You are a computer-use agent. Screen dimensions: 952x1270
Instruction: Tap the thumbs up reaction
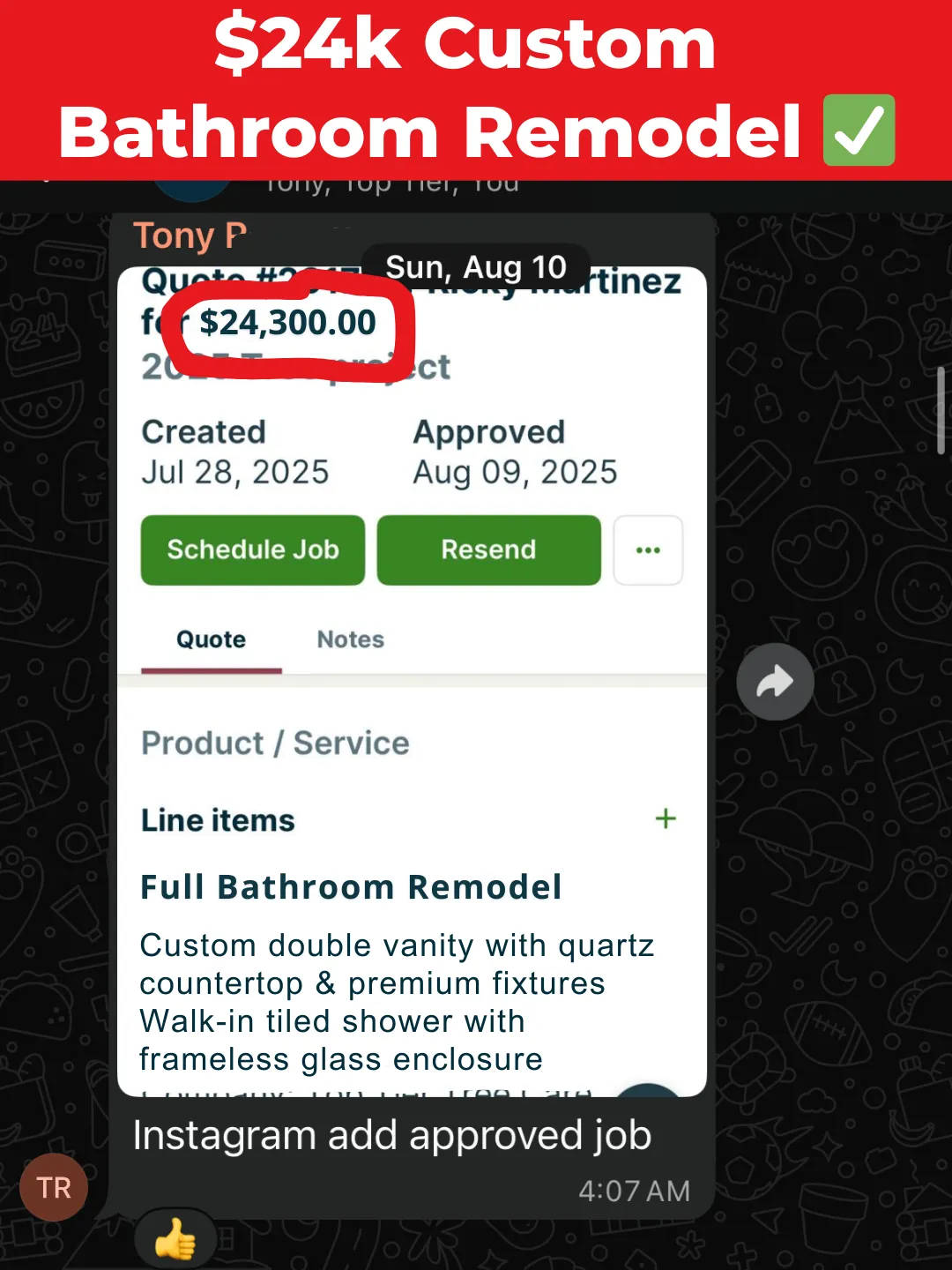[175, 1240]
